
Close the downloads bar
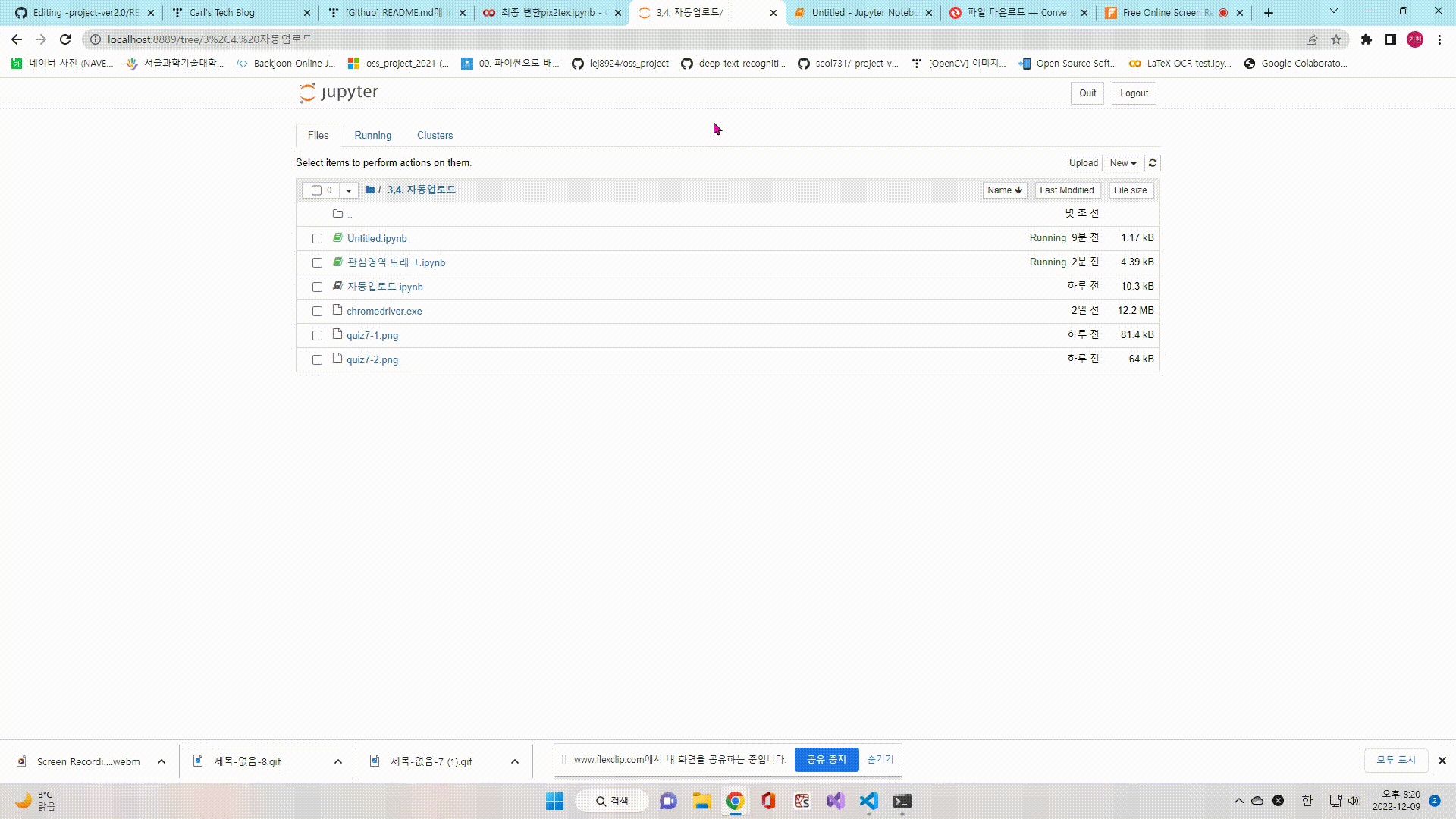pyautogui.click(x=1442, y=761)
